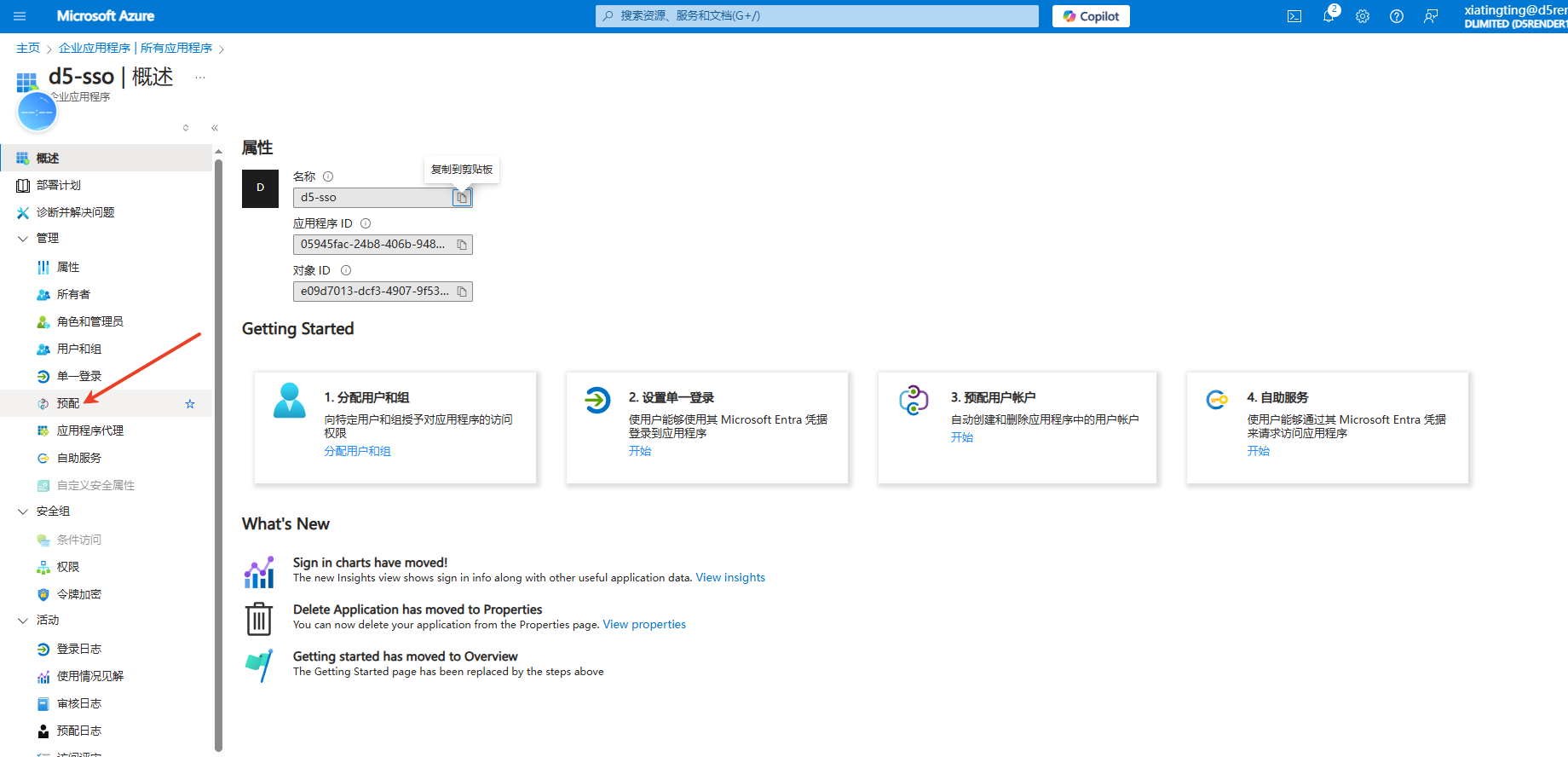The width and height of the screenshot is (1568, 757).
Task: Copy the application ID to clipboard
Action: pyautogui.click(x=462, y=245)
